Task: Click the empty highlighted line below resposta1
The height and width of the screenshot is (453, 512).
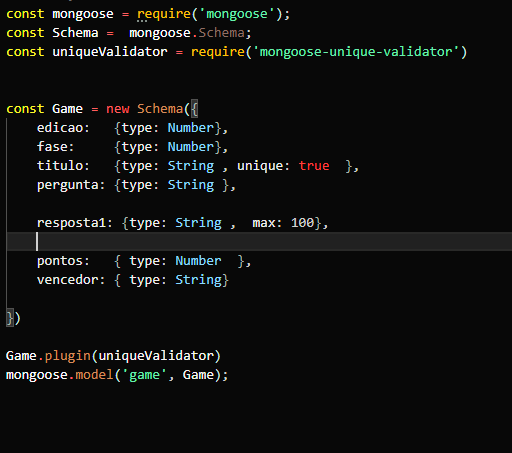Action: click(x=259, y=241)
